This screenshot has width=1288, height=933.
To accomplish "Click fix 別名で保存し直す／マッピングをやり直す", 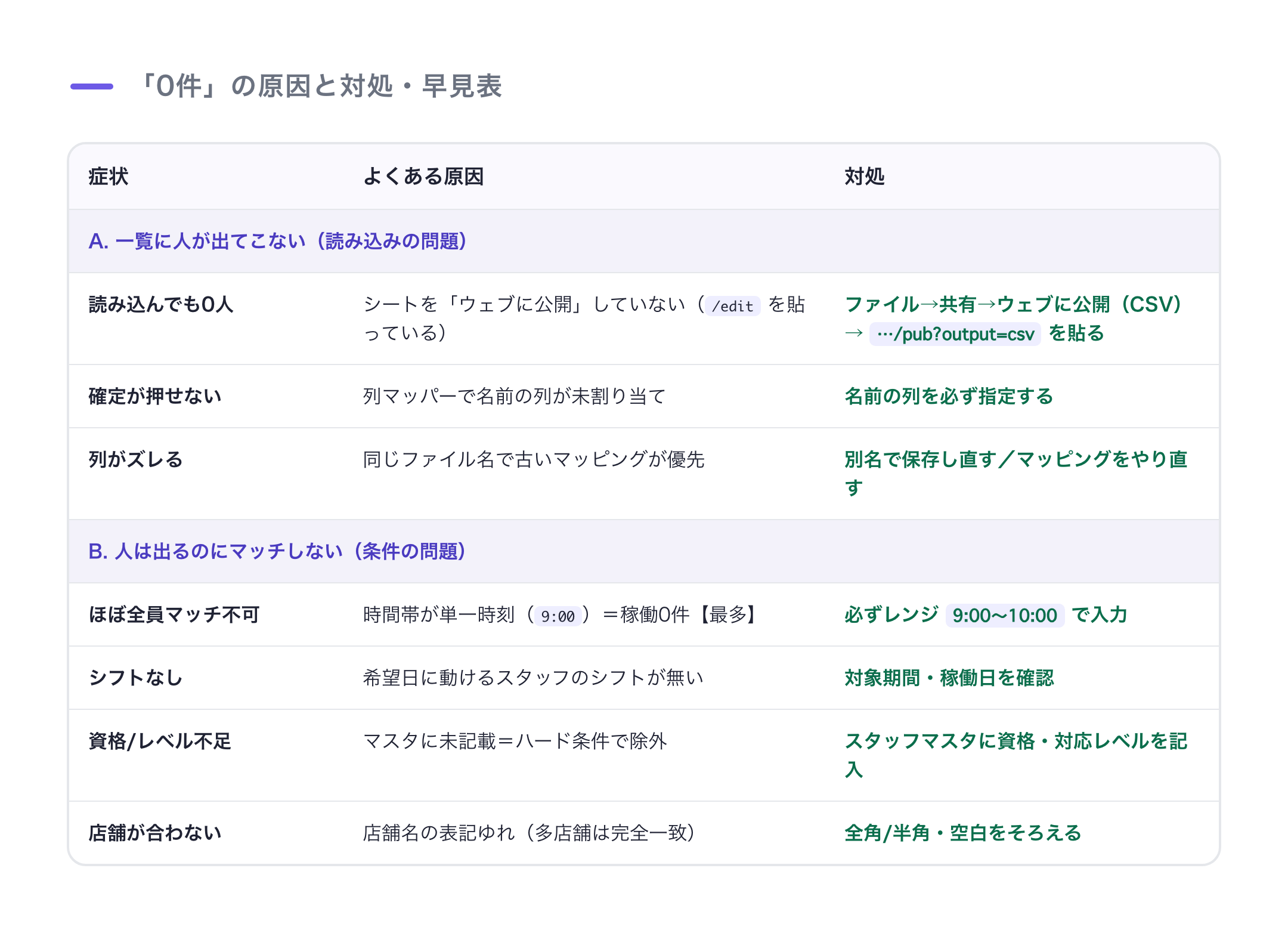I will [1016, 474].
